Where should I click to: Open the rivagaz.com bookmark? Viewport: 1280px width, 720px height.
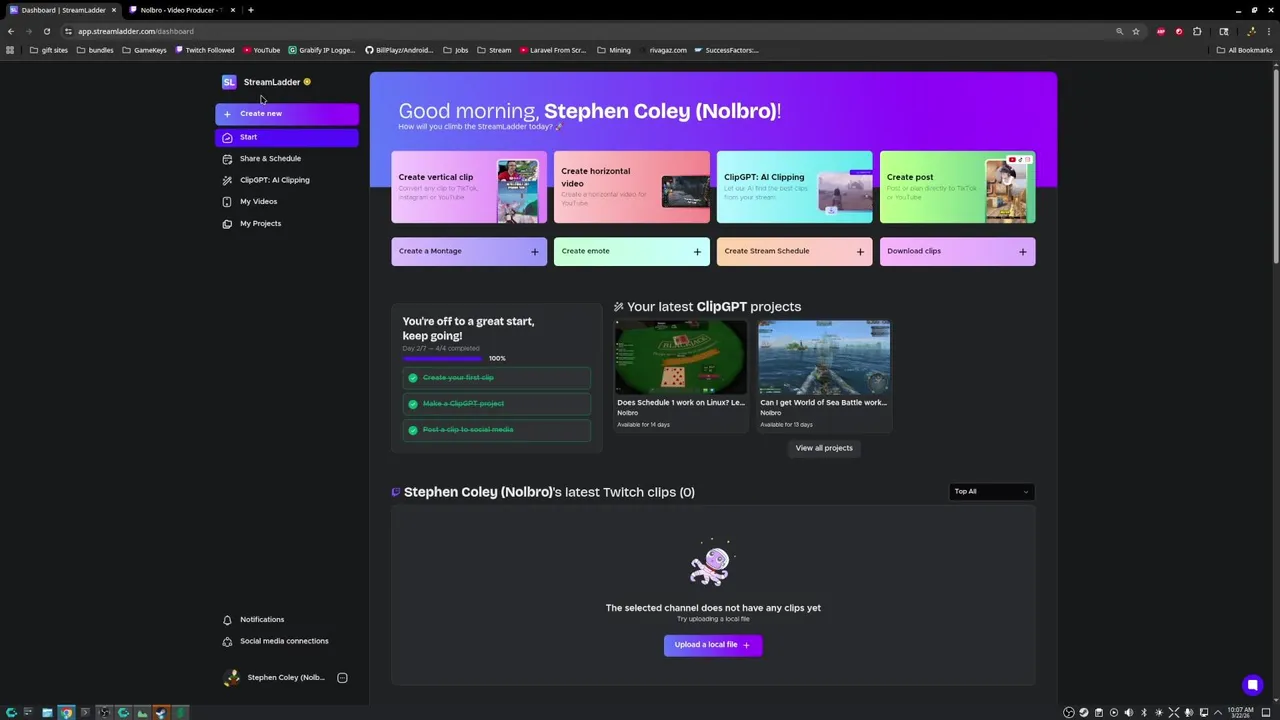[661, 50]
